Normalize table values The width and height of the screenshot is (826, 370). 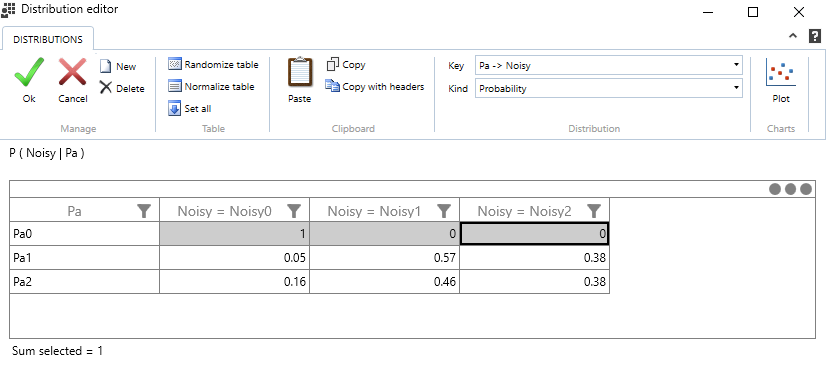[x=211, y=86]
